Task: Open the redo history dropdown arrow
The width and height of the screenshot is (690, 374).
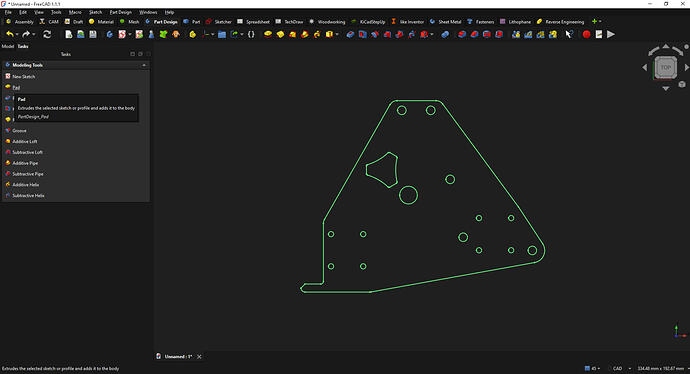Action: tap(33, 34)
